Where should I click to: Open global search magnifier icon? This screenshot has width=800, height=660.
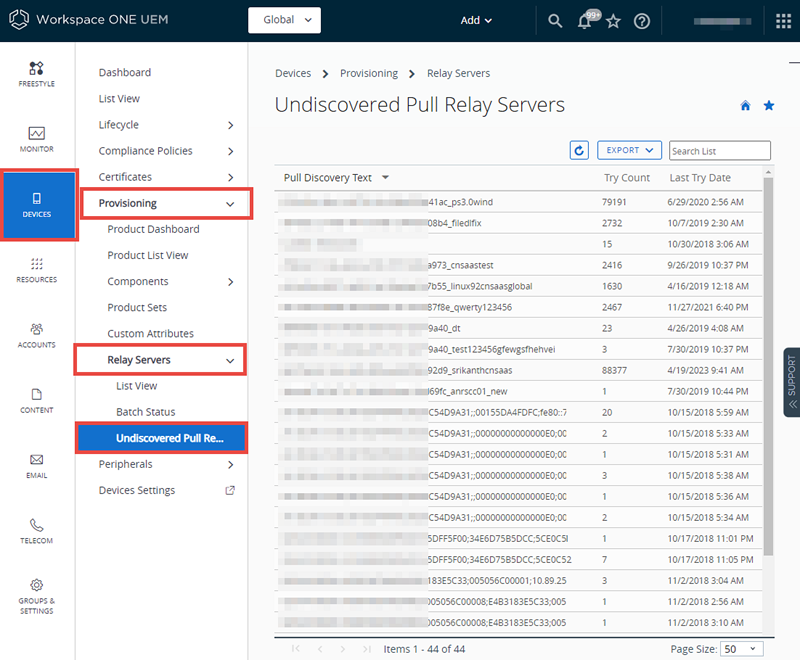(555, 21)
